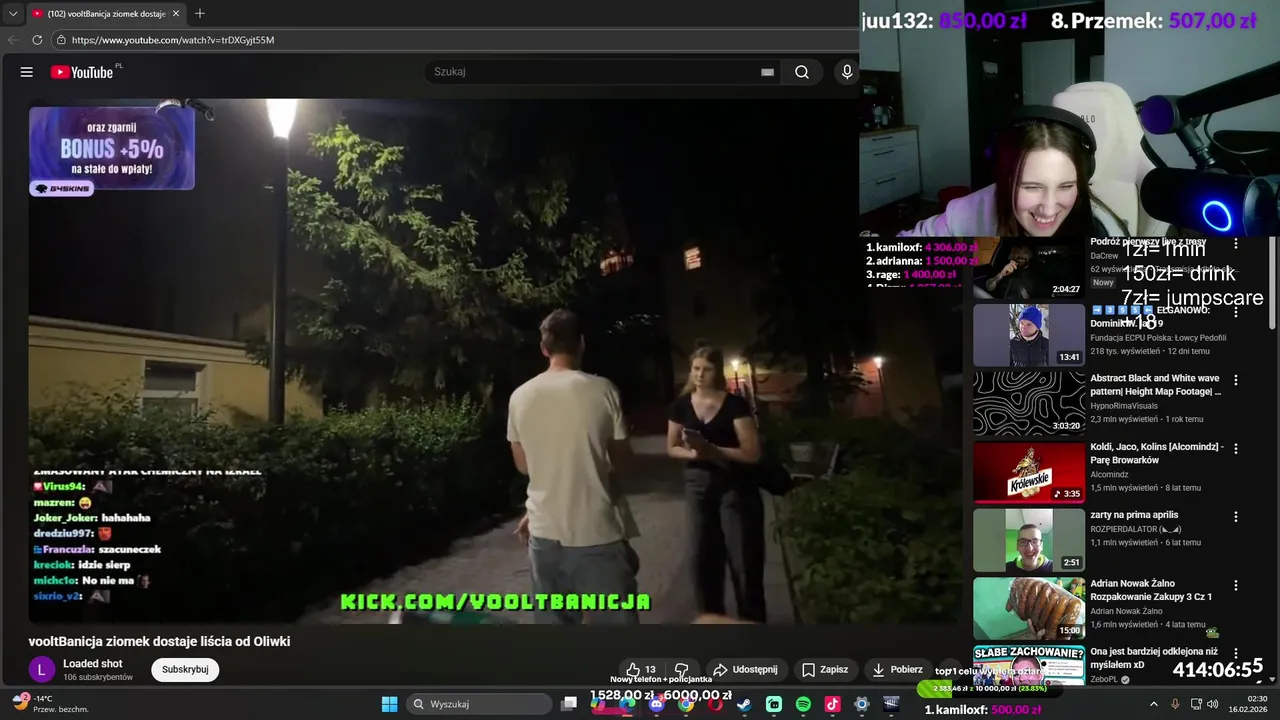Open the Parę Browarków video thumbnail
This screenshot has width=1280, height=720.
click(x=1029, y=472)
